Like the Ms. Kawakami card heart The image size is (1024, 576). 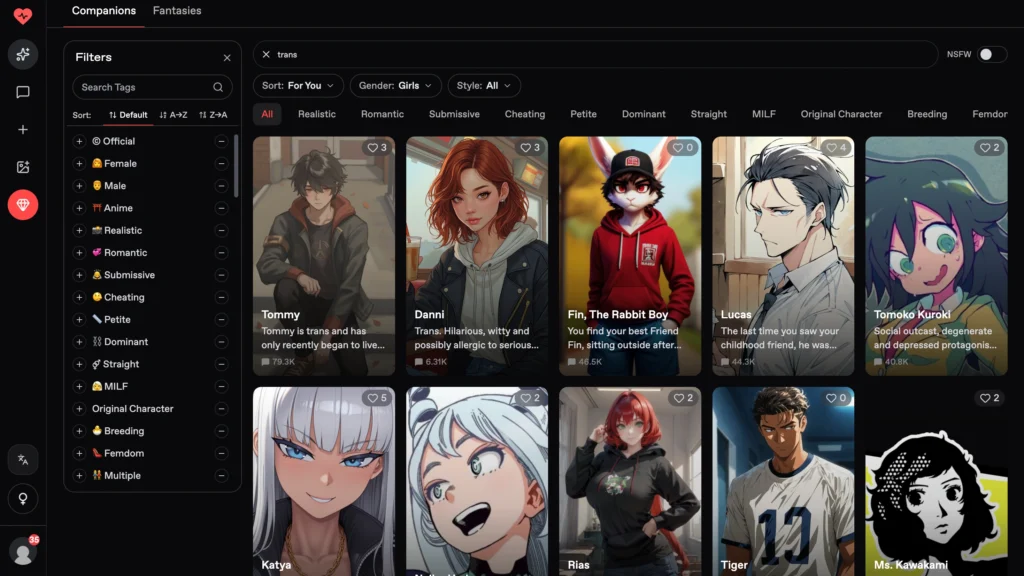point(989,398)
